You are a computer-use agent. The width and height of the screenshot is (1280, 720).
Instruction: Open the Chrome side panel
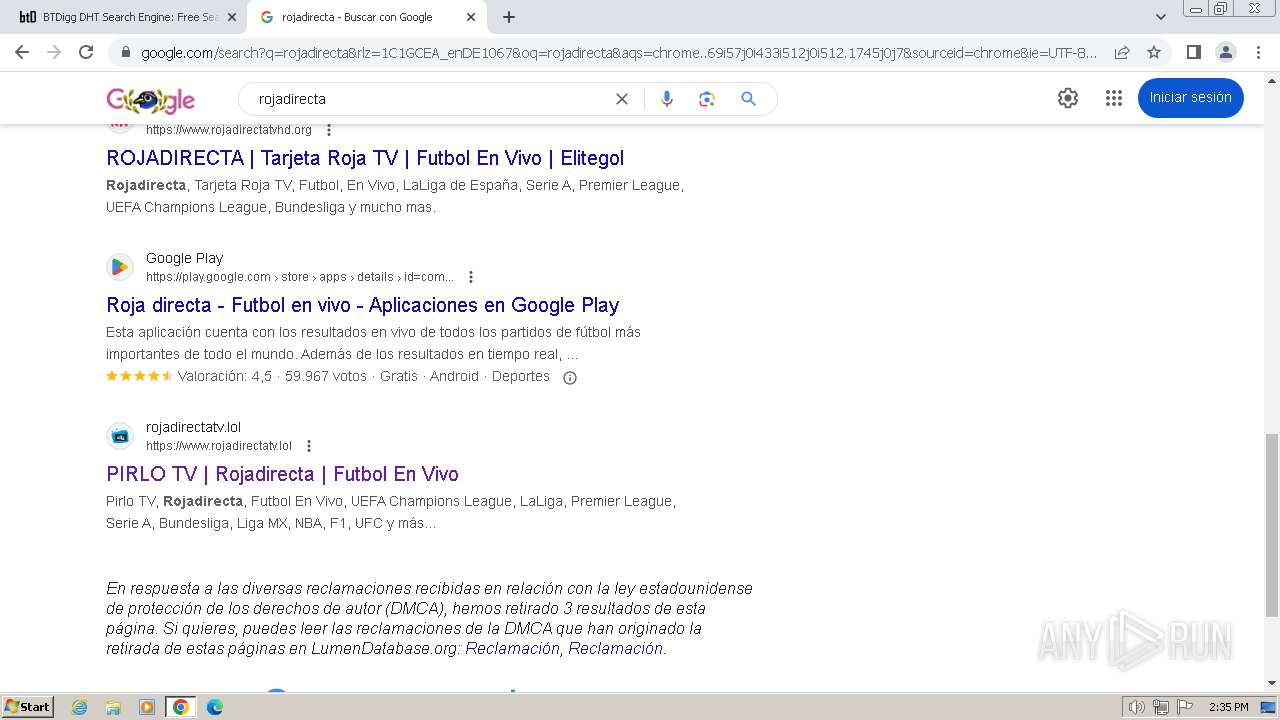coord(1193,52)
